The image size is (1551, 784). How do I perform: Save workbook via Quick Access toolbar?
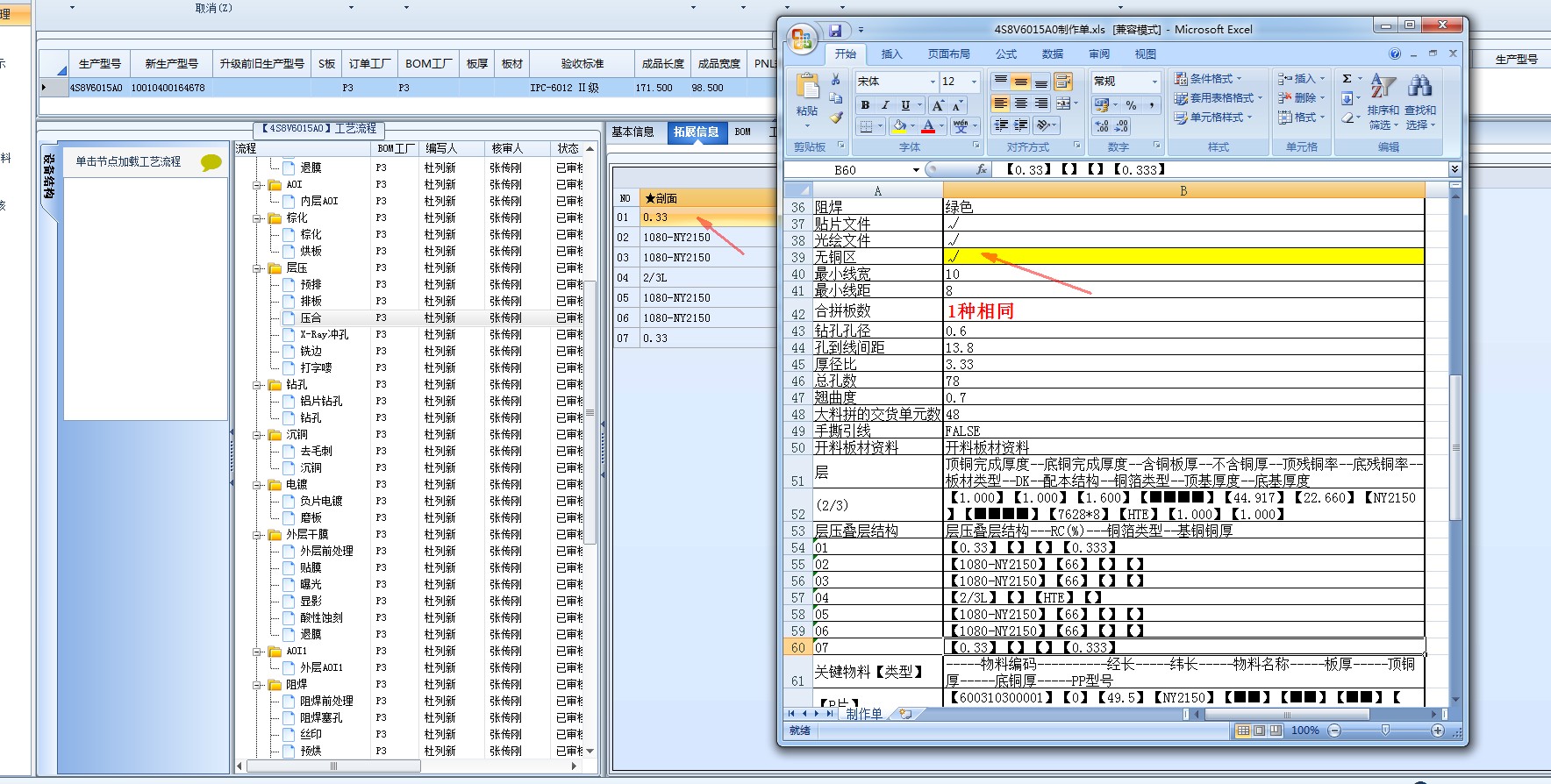coord(834,30)
